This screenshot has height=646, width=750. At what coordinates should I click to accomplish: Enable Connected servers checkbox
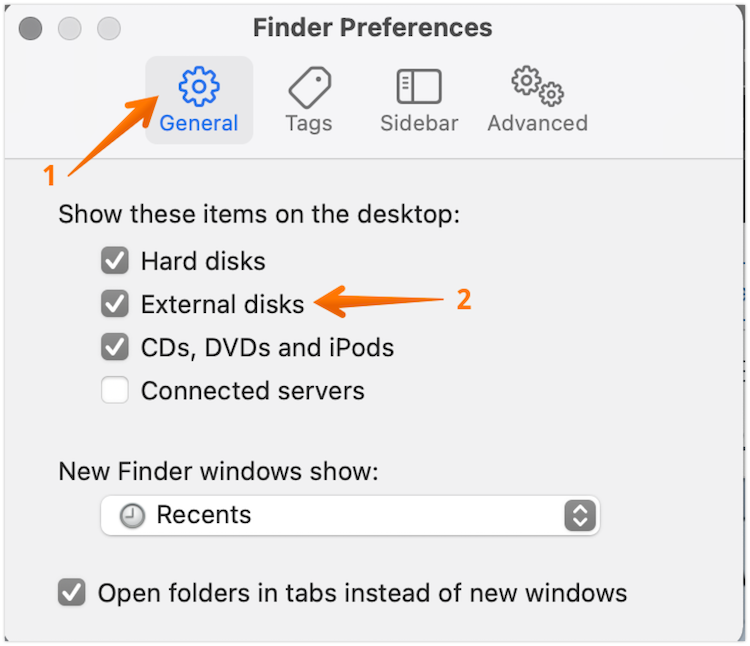coord(115,391)
